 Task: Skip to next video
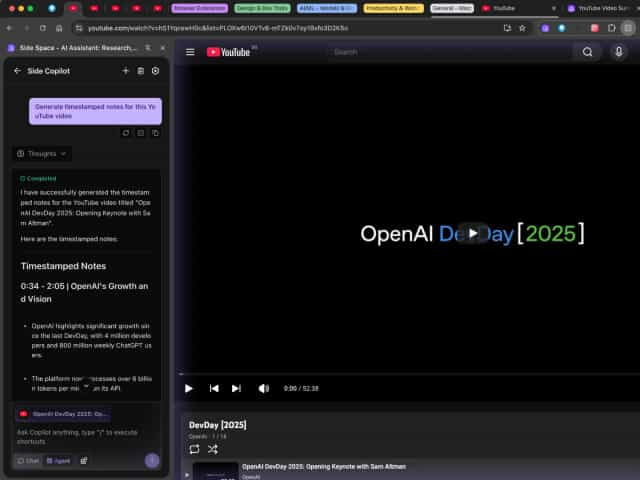[236, 388]
